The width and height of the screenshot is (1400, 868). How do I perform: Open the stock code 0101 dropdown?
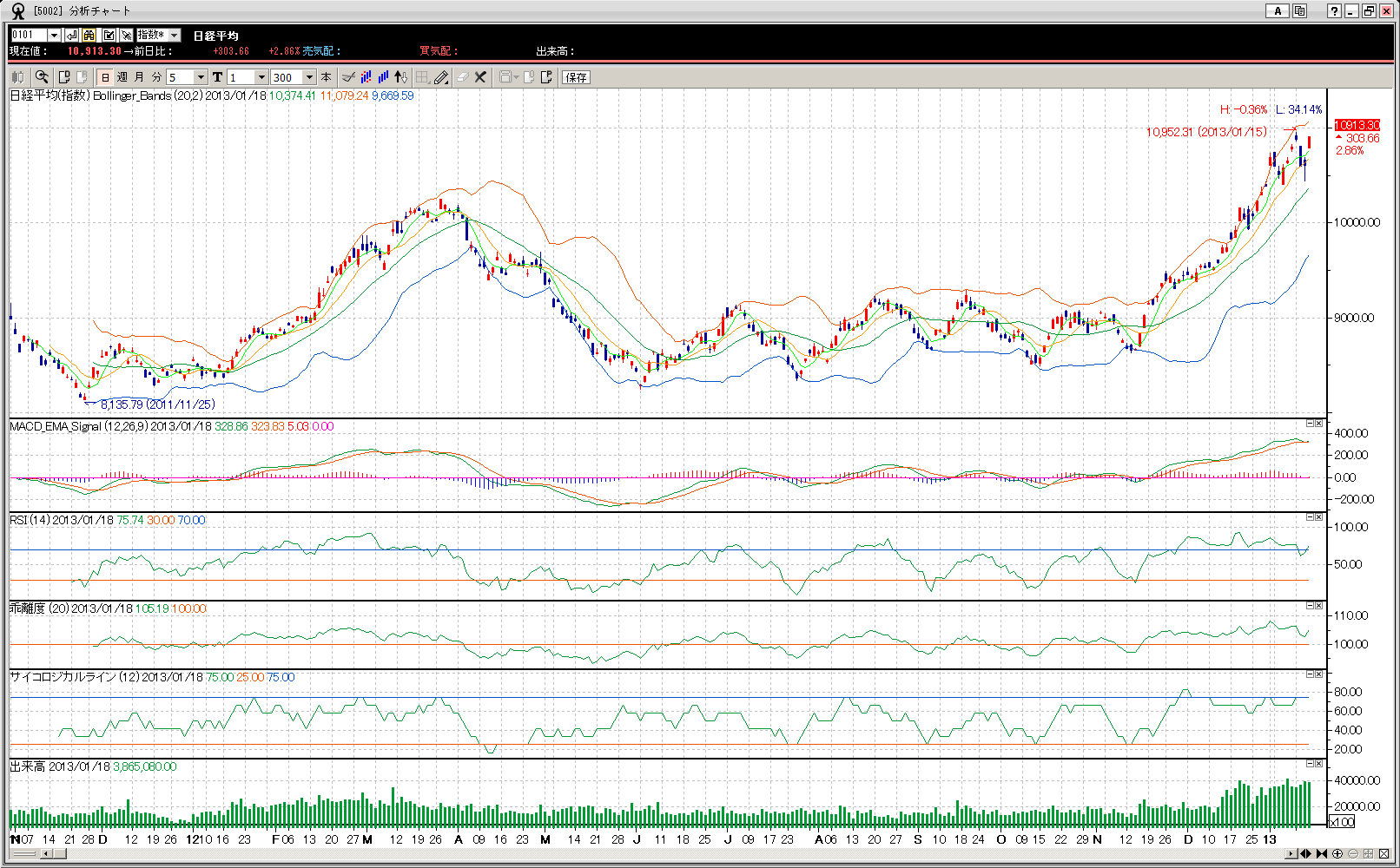click(54, 35)
